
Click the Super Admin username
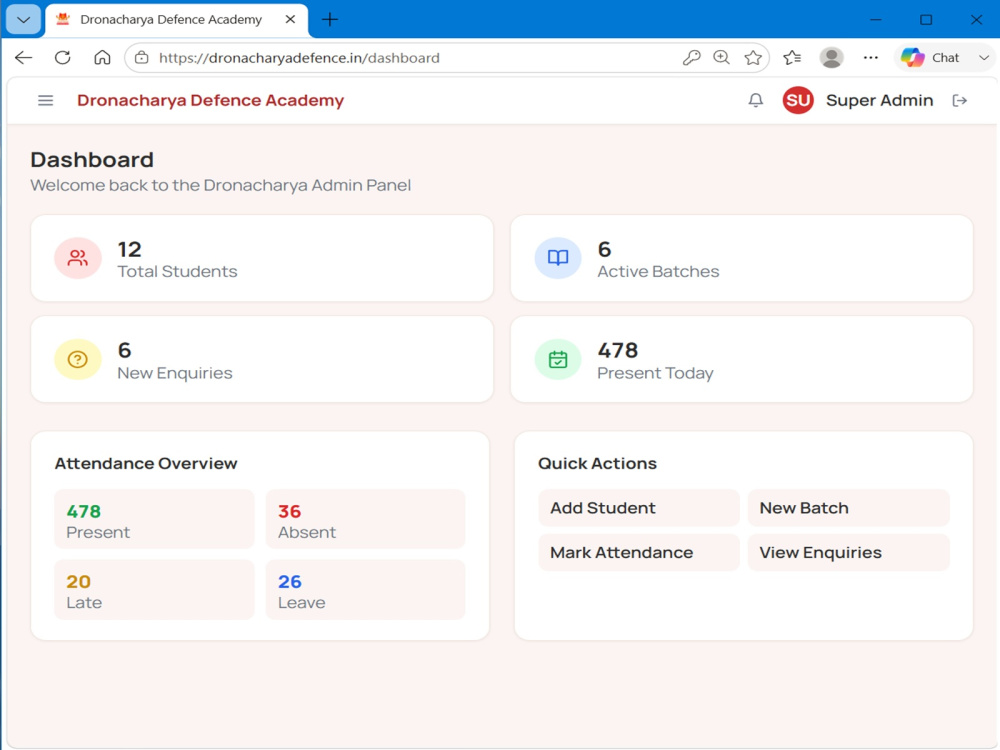pos(879,101)
